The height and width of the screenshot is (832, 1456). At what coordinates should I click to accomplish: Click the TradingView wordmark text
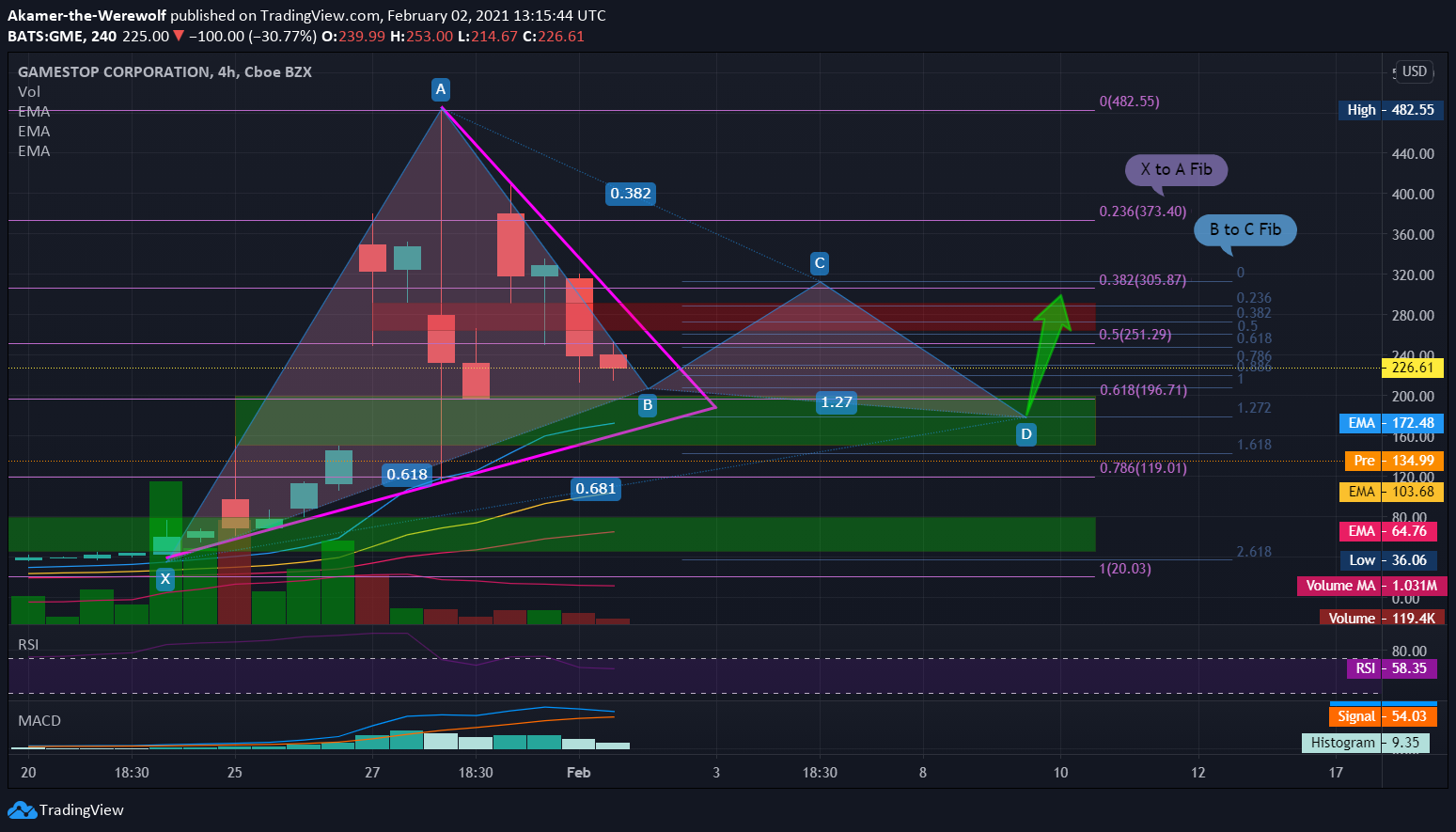pyautogui.click(x=82, y=810)
